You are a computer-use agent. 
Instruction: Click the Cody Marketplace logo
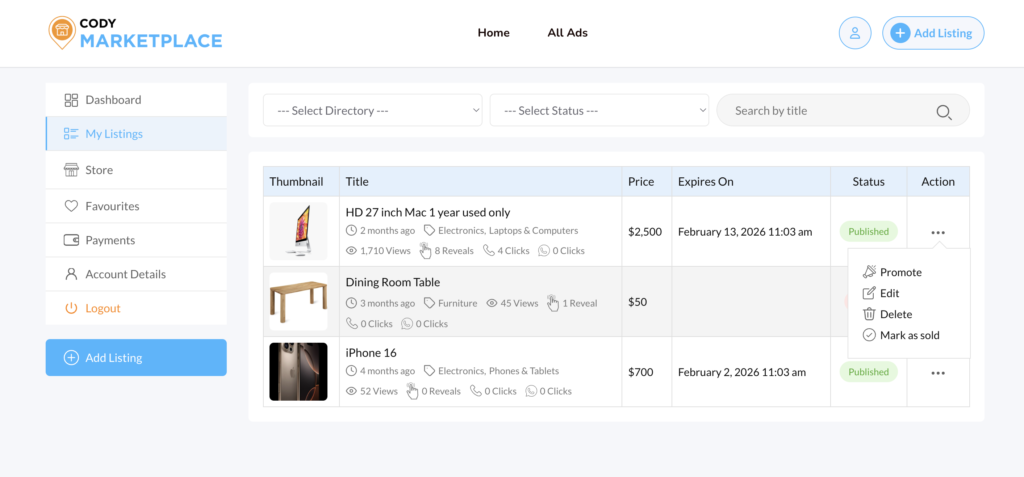point(135,33)
